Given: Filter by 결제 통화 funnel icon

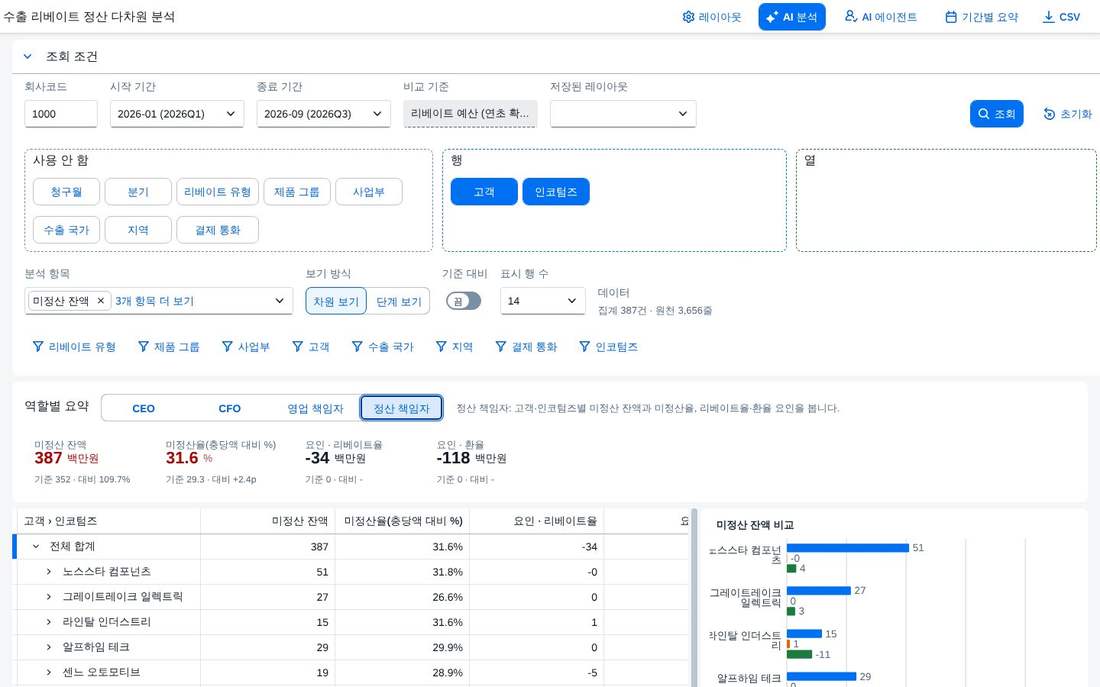Looking at the screenshot, I should 500,346.
